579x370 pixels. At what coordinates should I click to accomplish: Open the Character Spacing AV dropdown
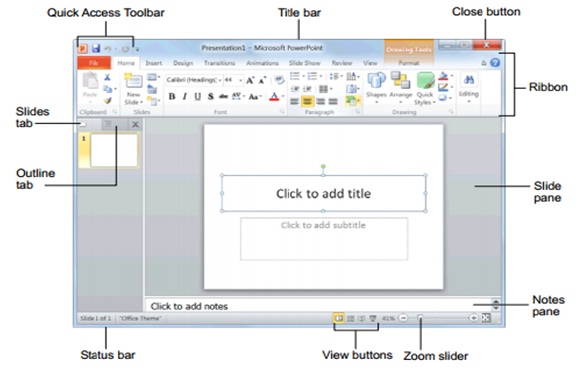click(x=238, y=97)
